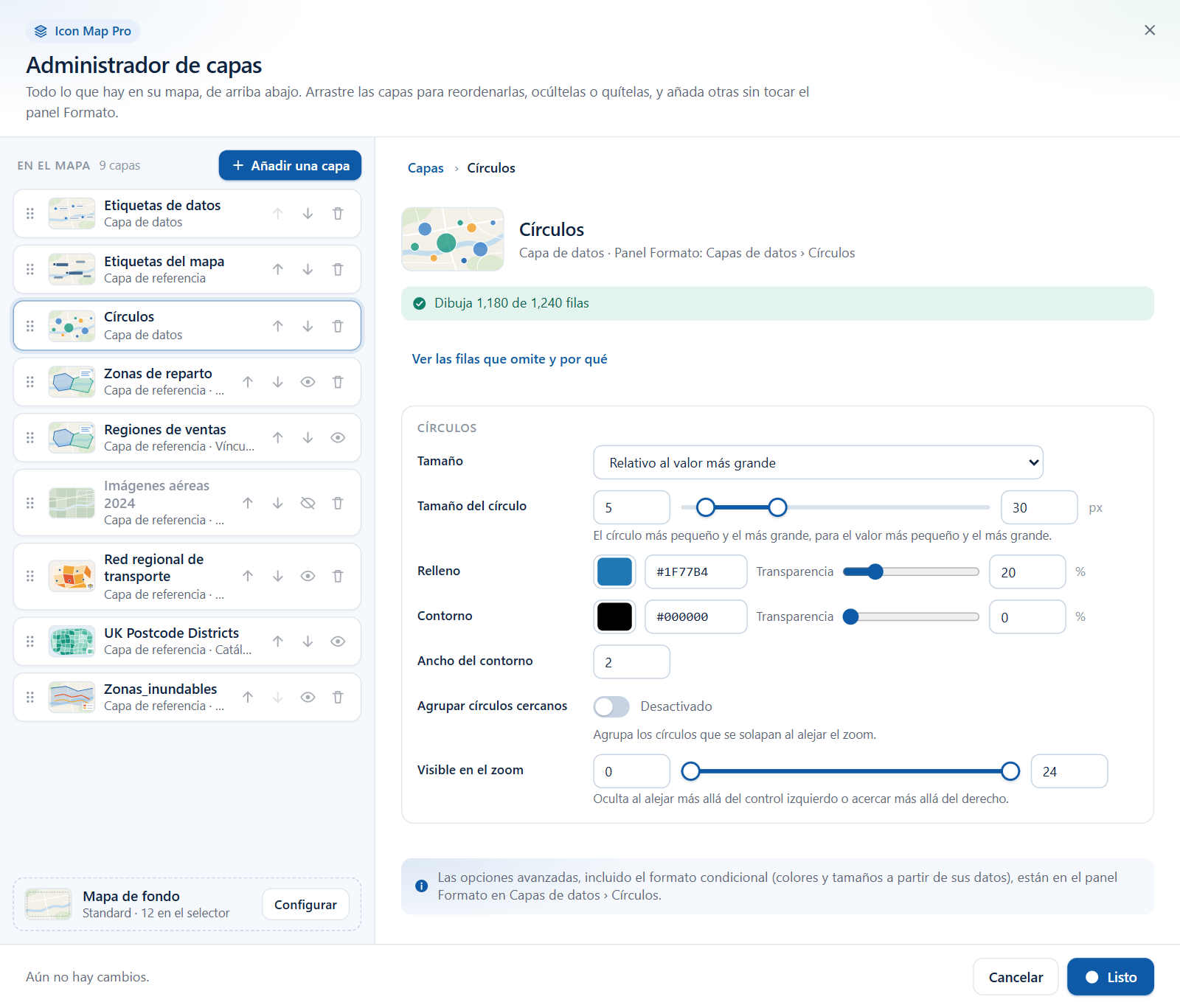Delete the Zonas de reparto layer
This screenshot has height=1008, width=1180.
338,382
